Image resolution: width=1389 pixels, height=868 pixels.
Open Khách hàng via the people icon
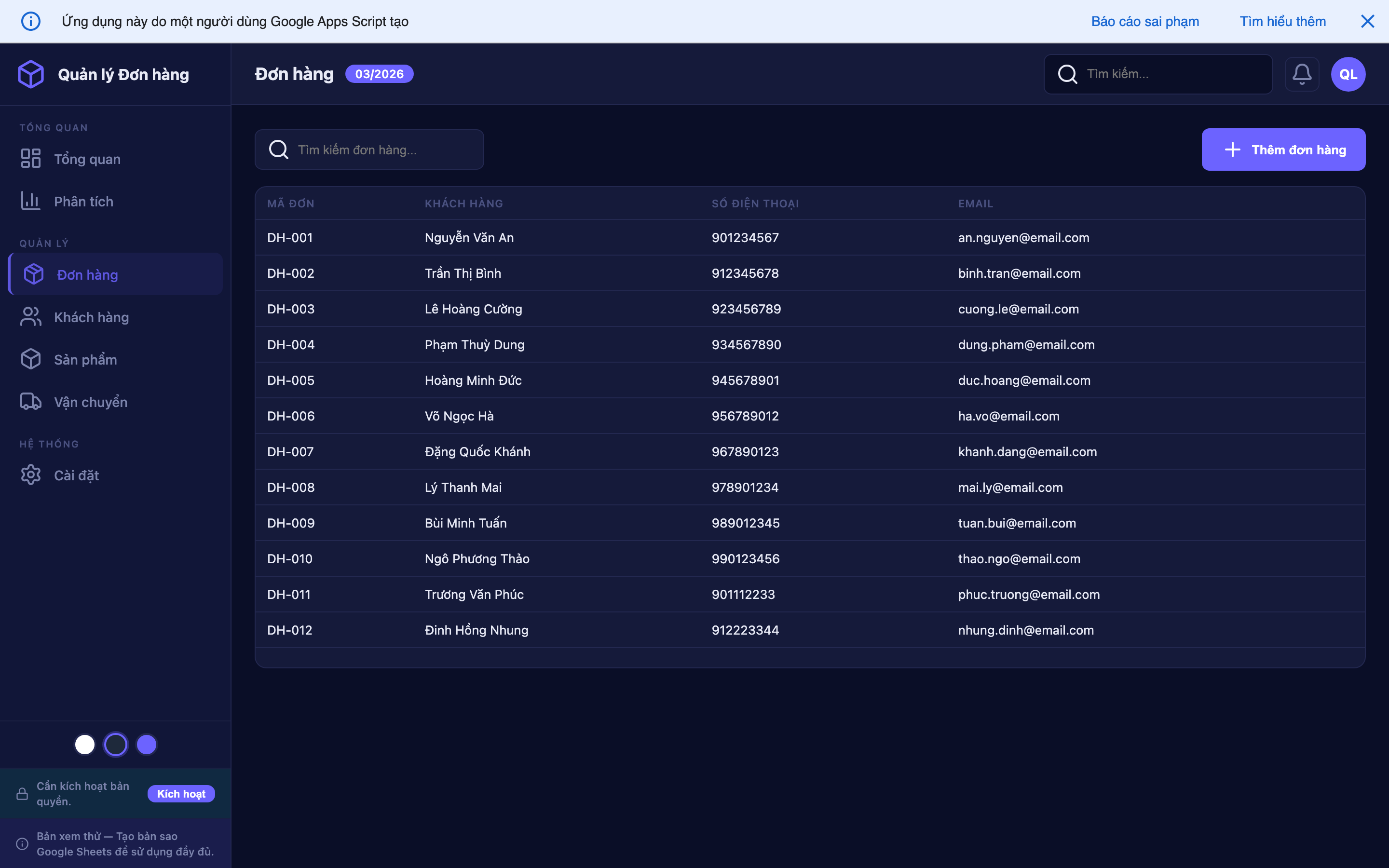(x=30, y=316)
